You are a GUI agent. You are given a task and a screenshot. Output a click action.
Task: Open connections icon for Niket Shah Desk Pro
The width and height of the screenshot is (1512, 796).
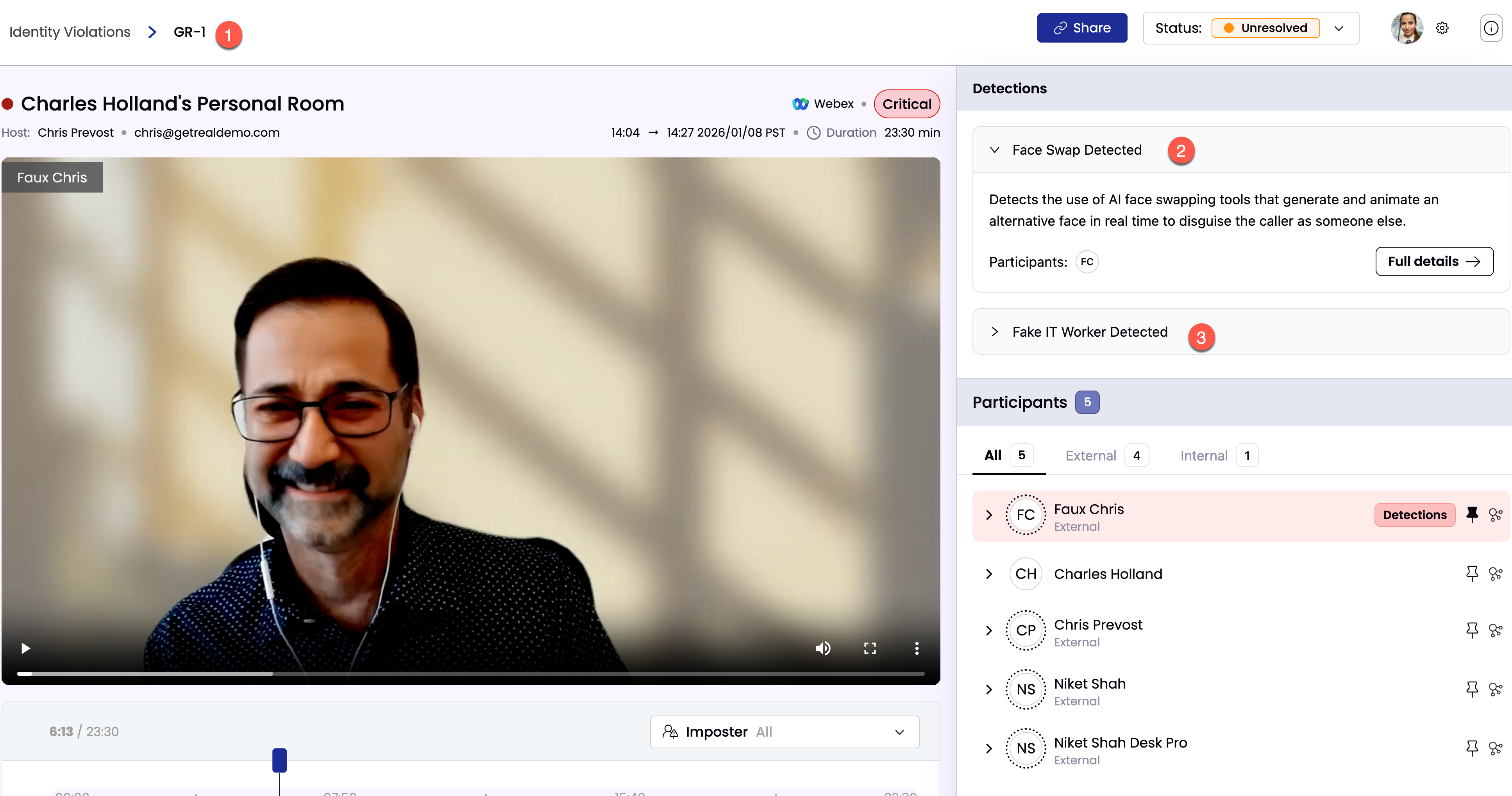point(1495,748)
